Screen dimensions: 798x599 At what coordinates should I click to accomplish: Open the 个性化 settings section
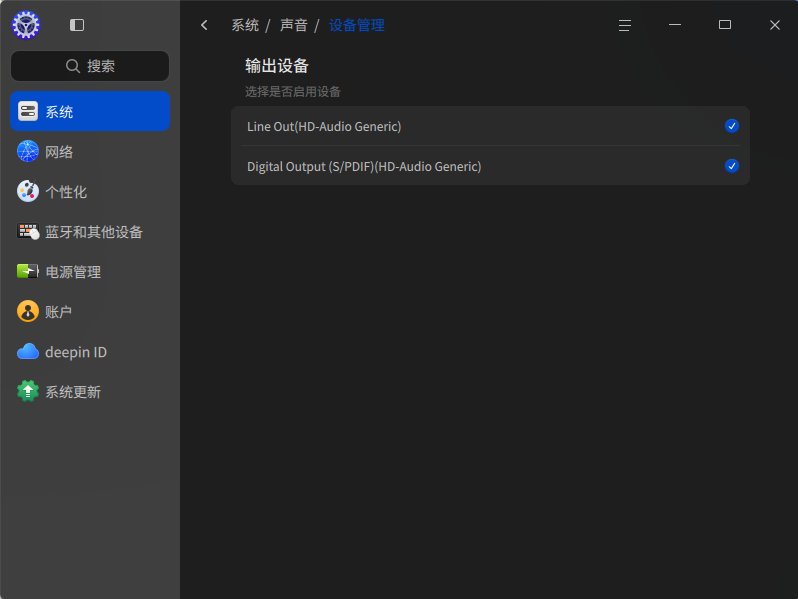90,191
